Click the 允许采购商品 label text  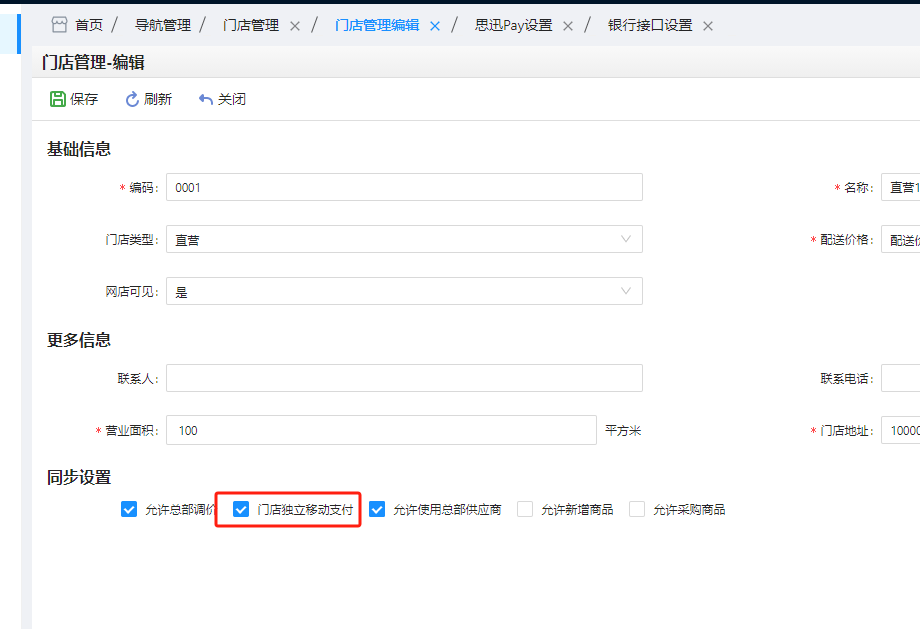(x=689, y=509)
